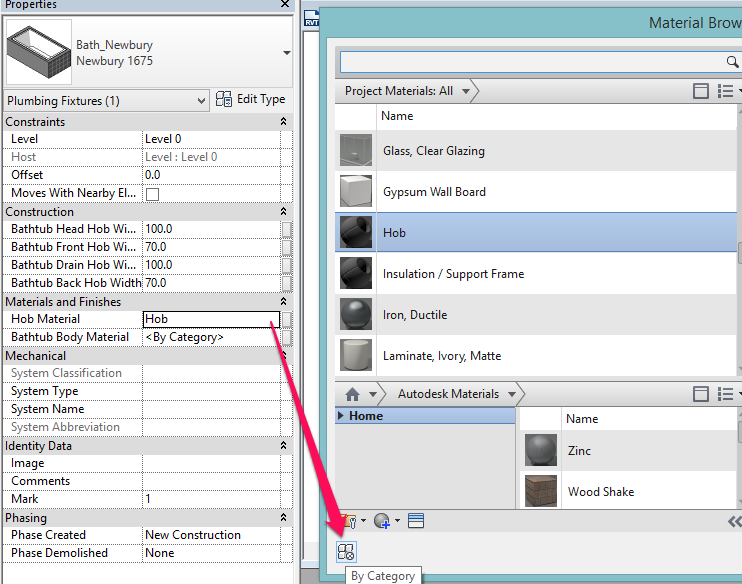Screen dimensions: 742x584
Task: Open the material library folder dropdown arrow
Action: point(363,521)
